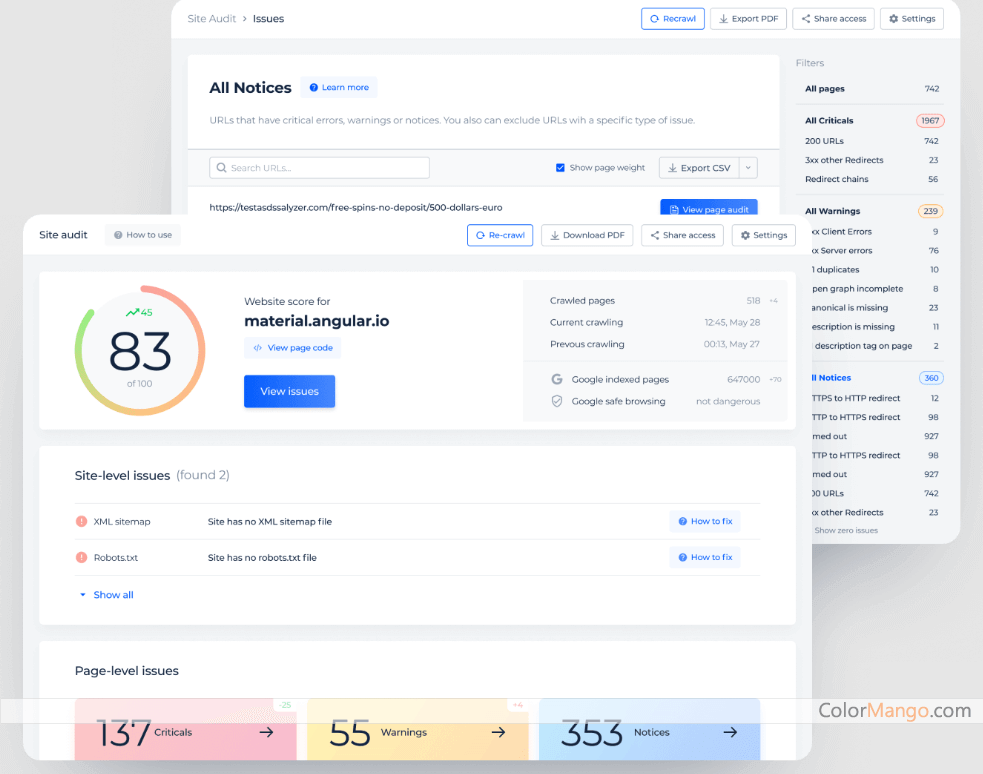Click the 239 badge next to All Warnings

click(x=930, y=211)
